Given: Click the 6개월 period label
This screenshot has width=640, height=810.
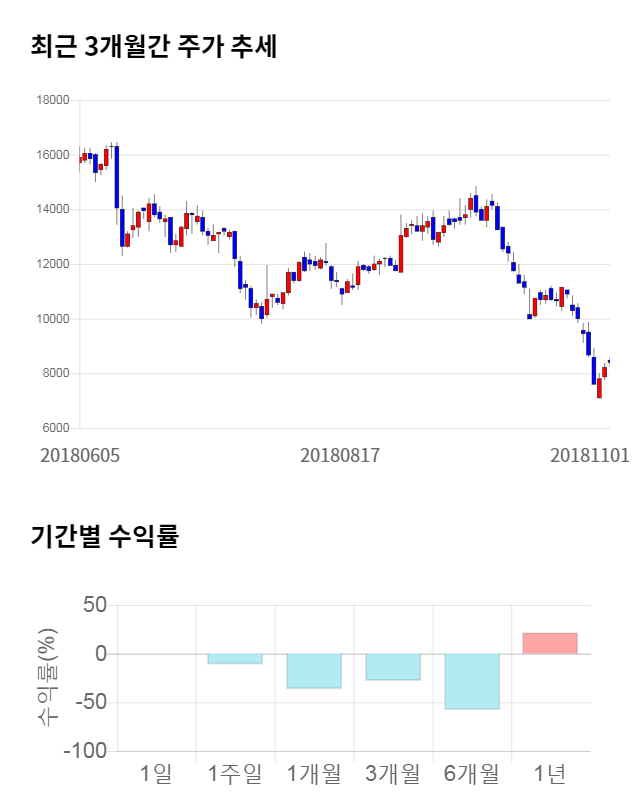Looking at the screenshot, I should coord(472,773).
